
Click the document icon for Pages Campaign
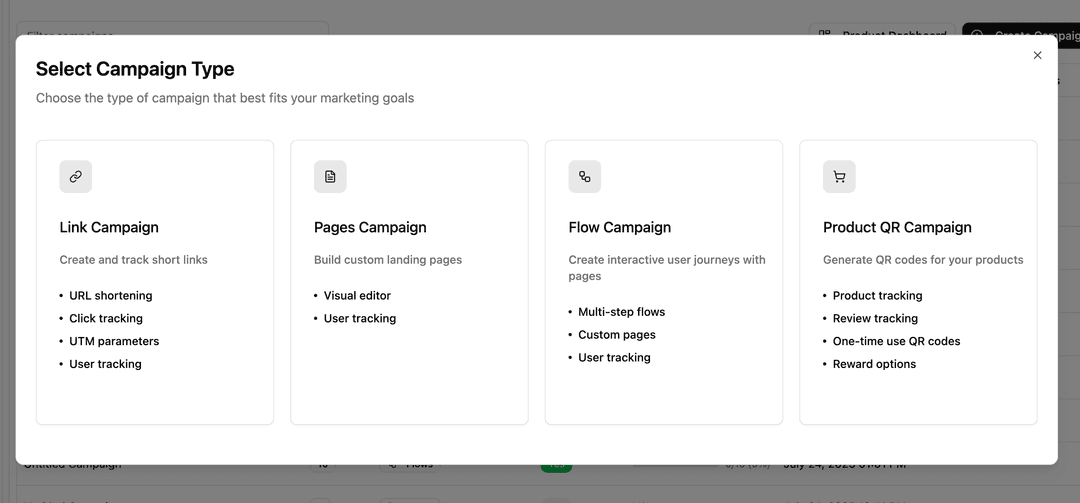[330, 177]
